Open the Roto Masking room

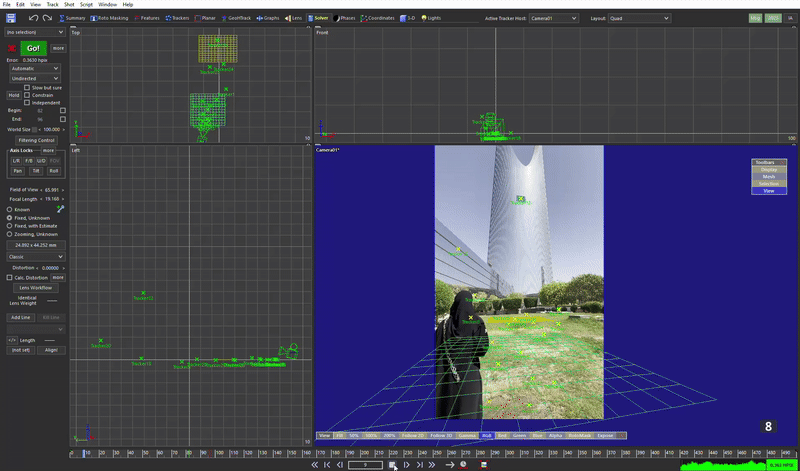pos(109,18)
